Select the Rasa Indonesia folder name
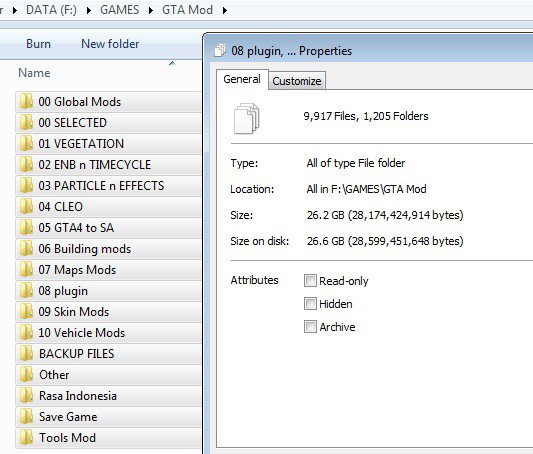The width and height of the screenshot is (533, 454). click(78, 396)
